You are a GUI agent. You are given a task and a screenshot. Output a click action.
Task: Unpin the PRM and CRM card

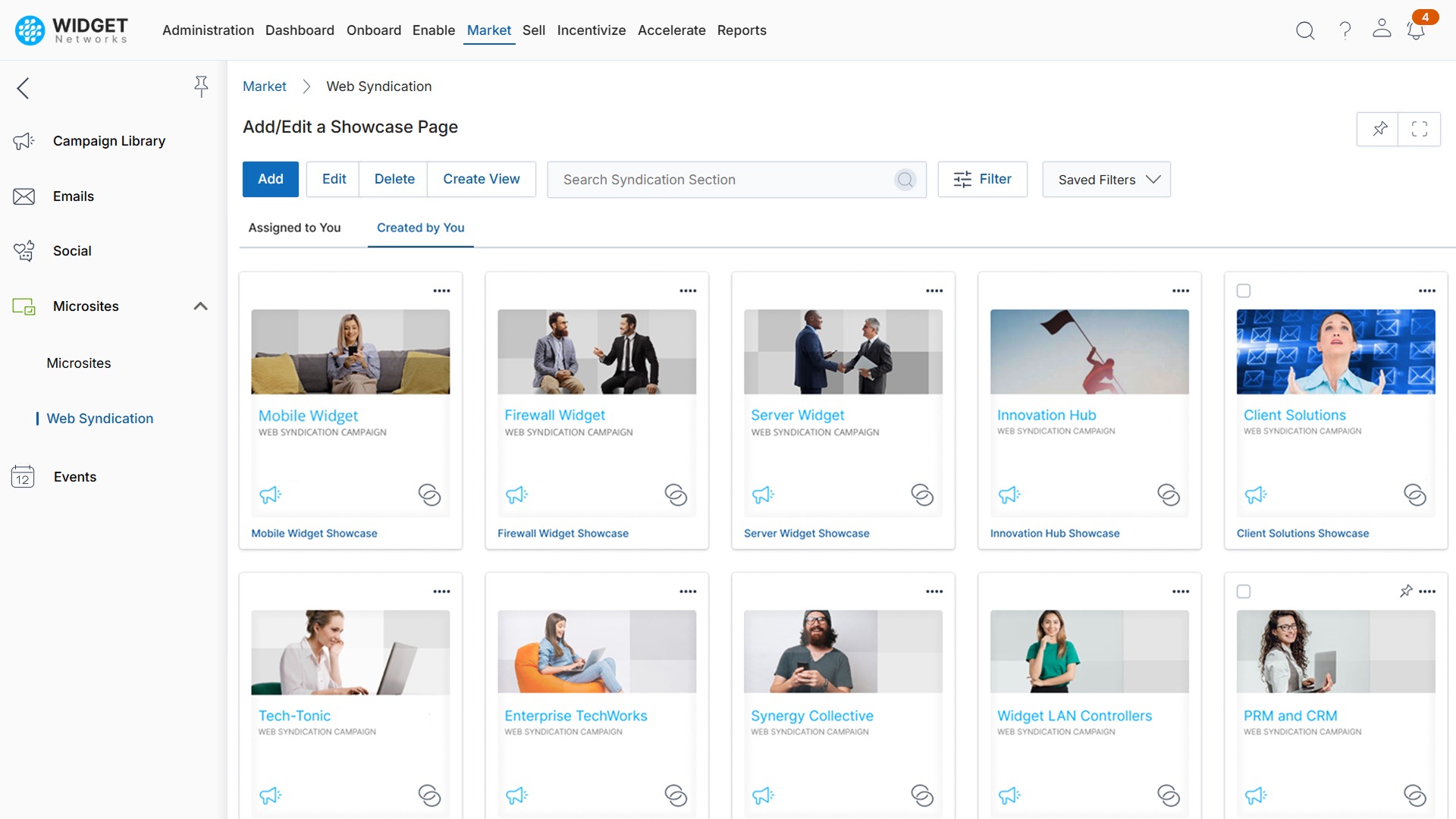[x=1407, y=591]
